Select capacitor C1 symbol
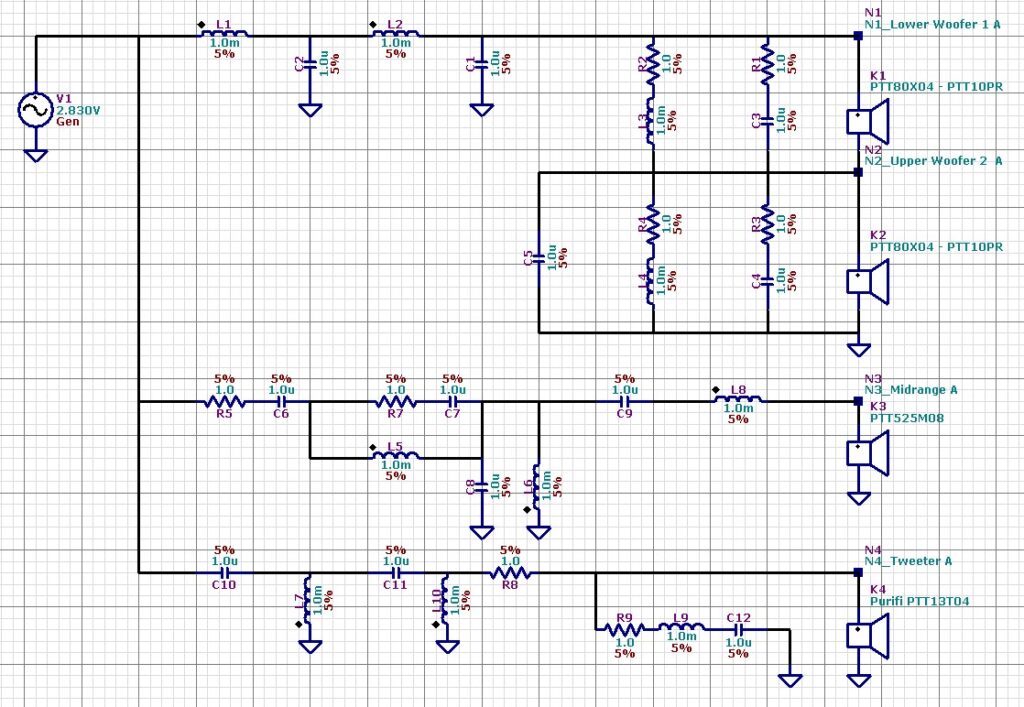 tap(482, 63)
